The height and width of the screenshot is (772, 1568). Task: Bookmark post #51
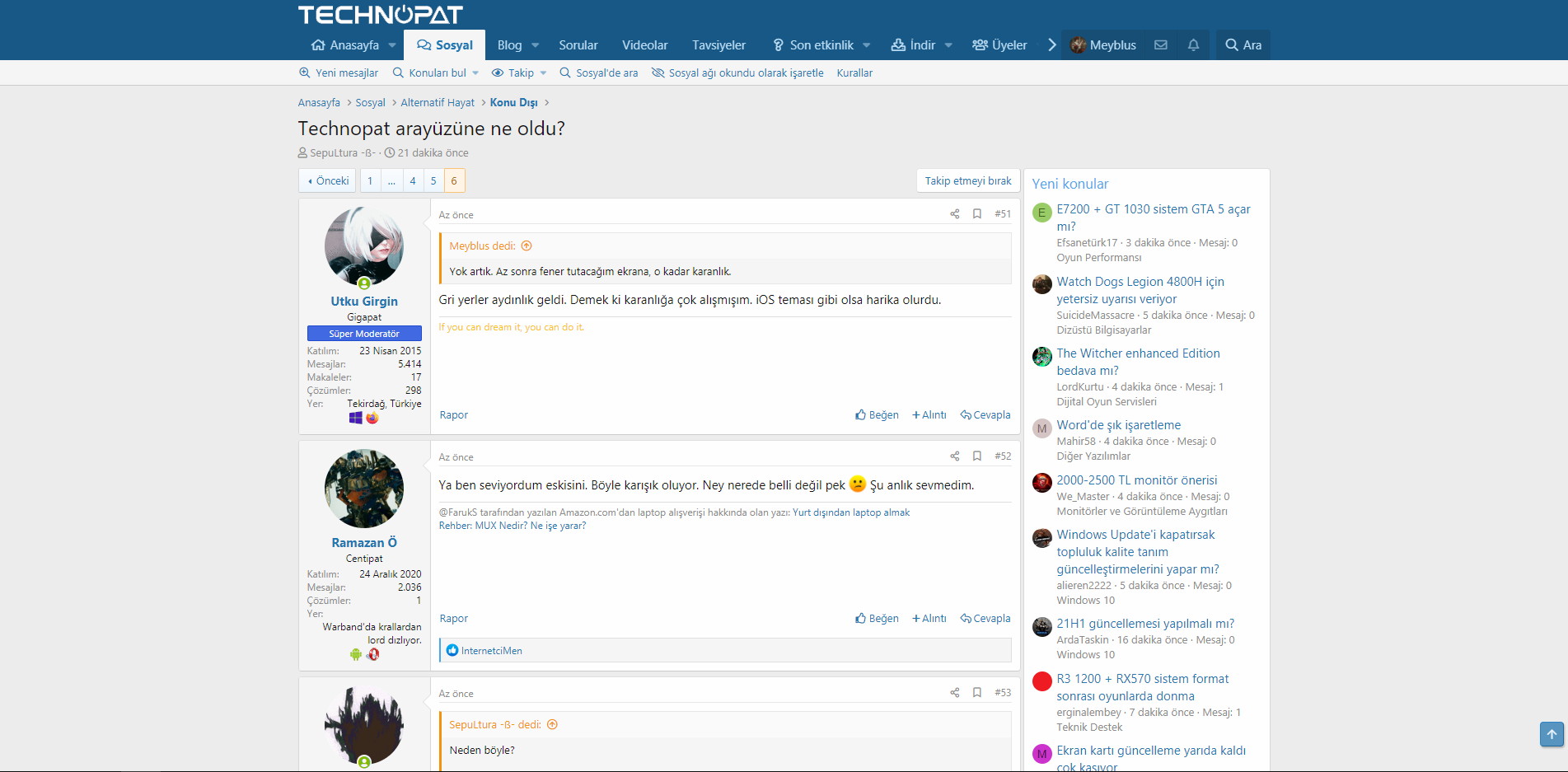click(977, 214)
